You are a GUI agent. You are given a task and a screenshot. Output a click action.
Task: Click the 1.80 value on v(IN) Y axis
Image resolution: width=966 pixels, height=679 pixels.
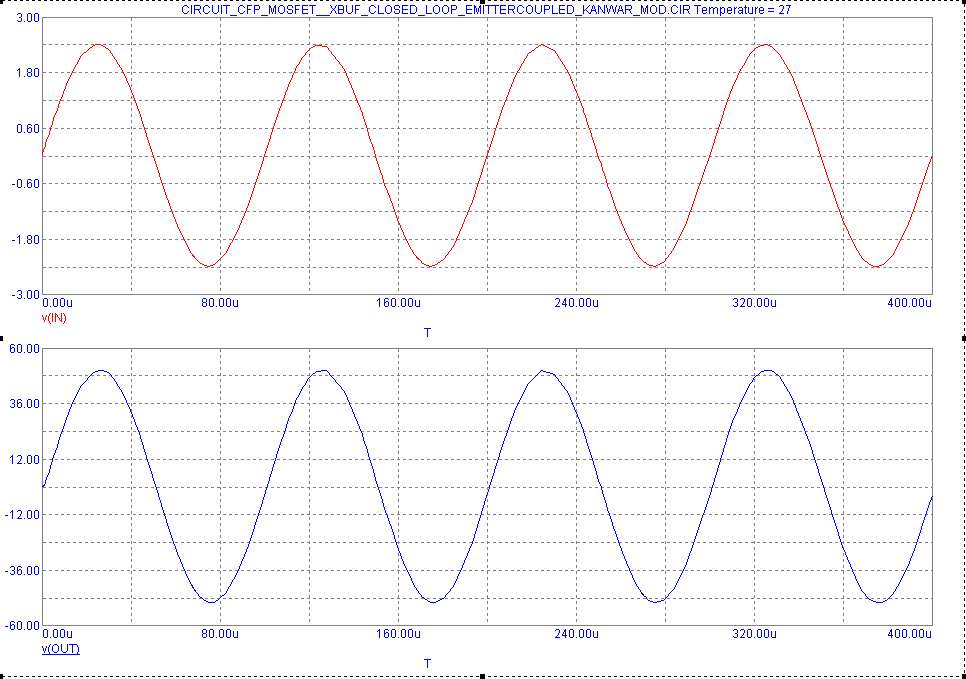(x=28, y=73)
